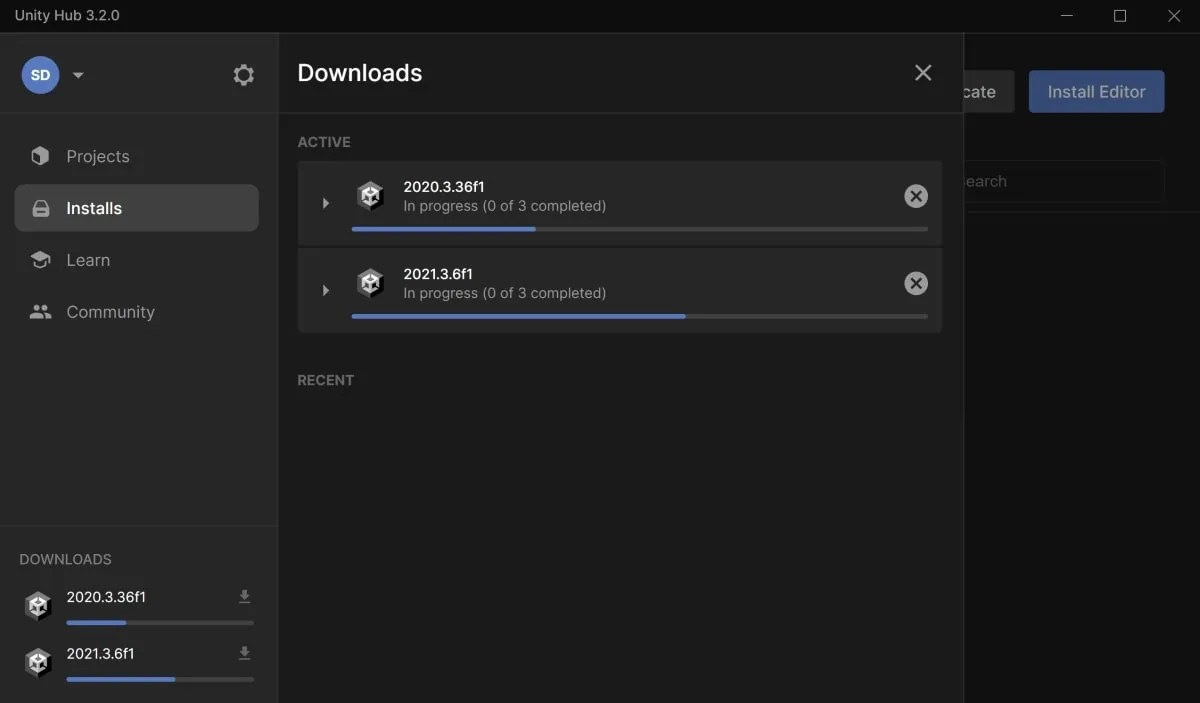The image size is (1200, 703).
Task: Select the RECENT downloads section header
Action: (x=325, y=380)
